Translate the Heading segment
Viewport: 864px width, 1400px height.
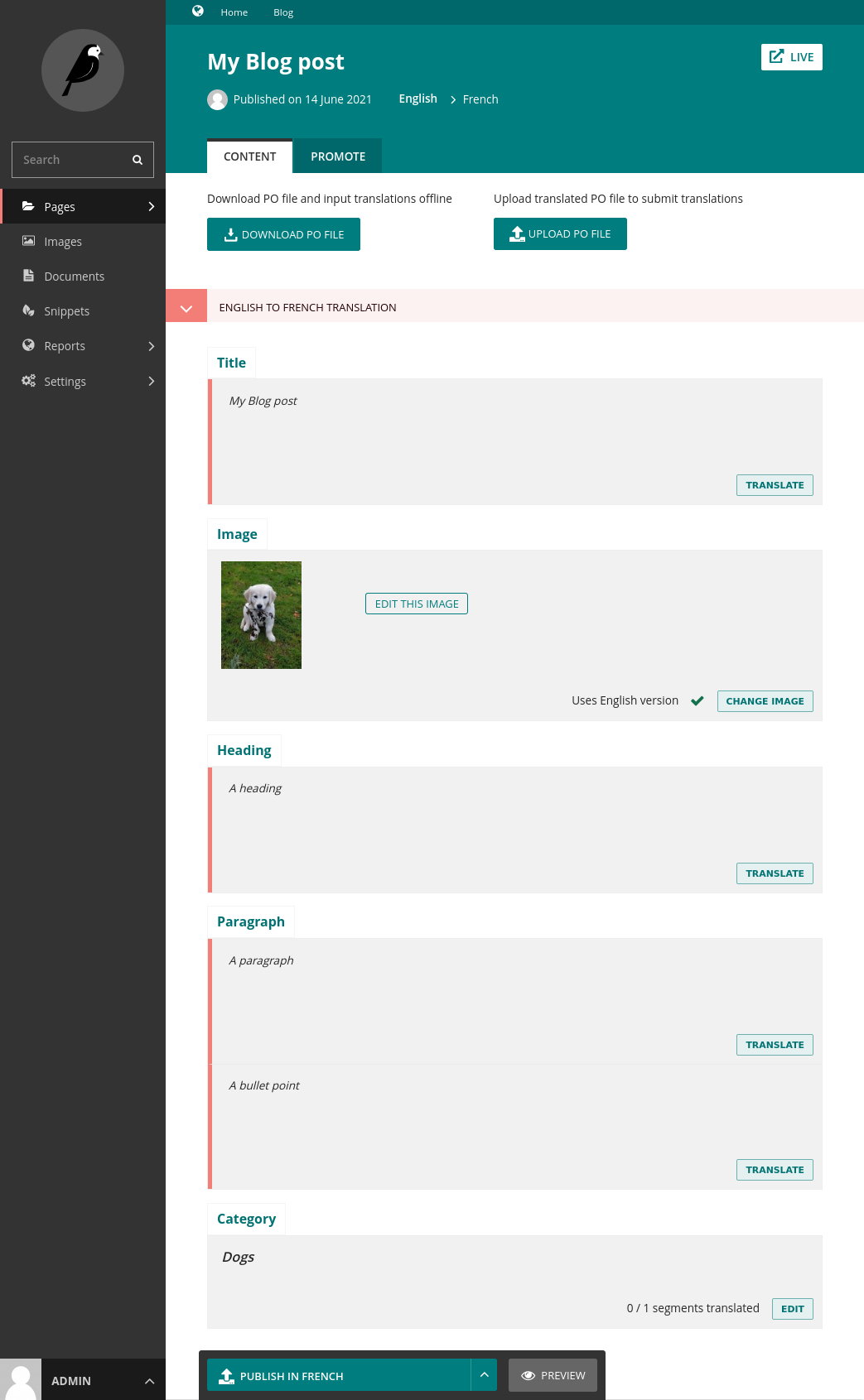pos(775,873)
